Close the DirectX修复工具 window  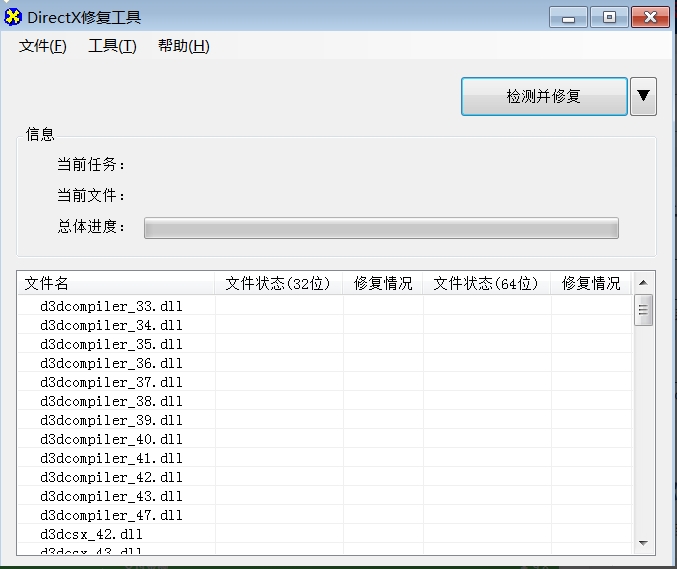650,17
